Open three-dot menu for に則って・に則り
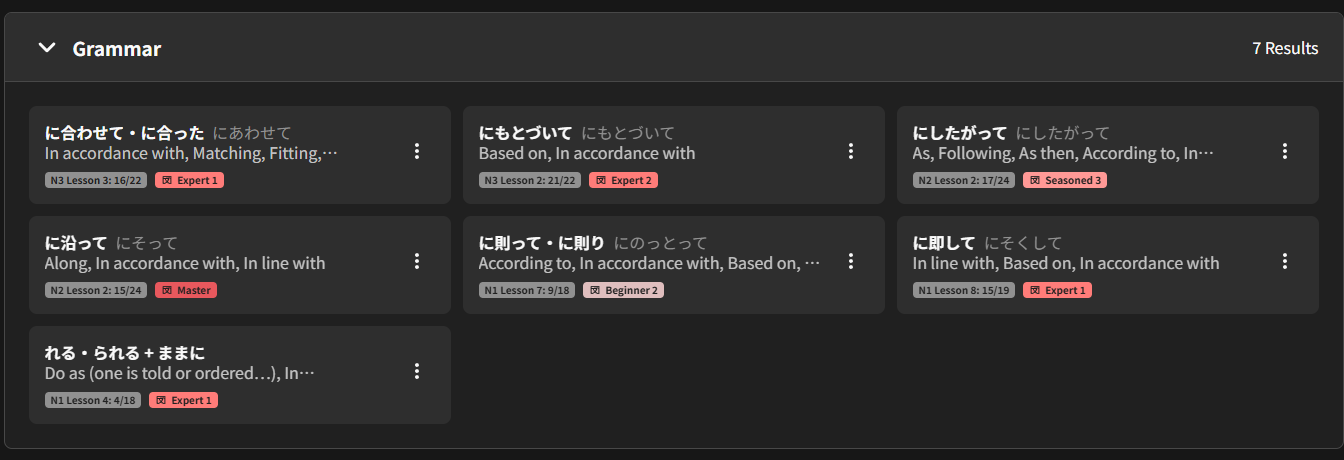 click(851, 261)
